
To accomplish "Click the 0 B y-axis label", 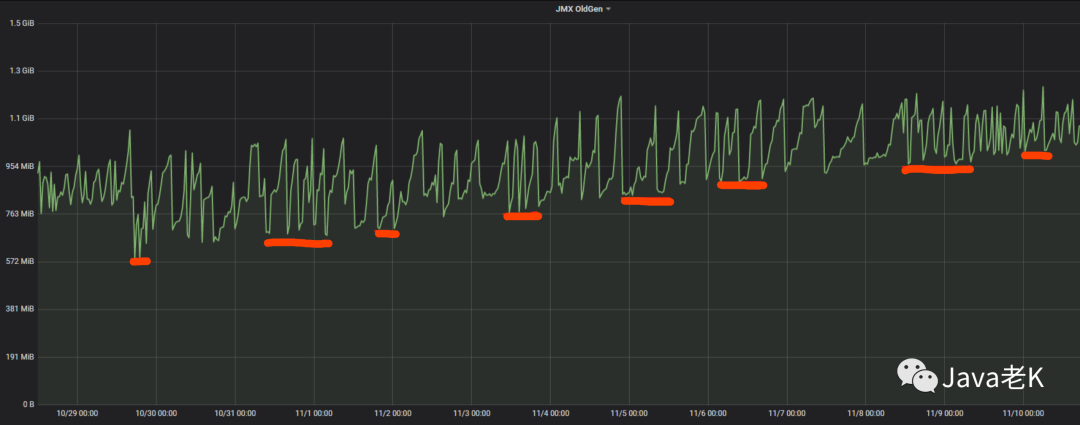I will pos(28,404).
